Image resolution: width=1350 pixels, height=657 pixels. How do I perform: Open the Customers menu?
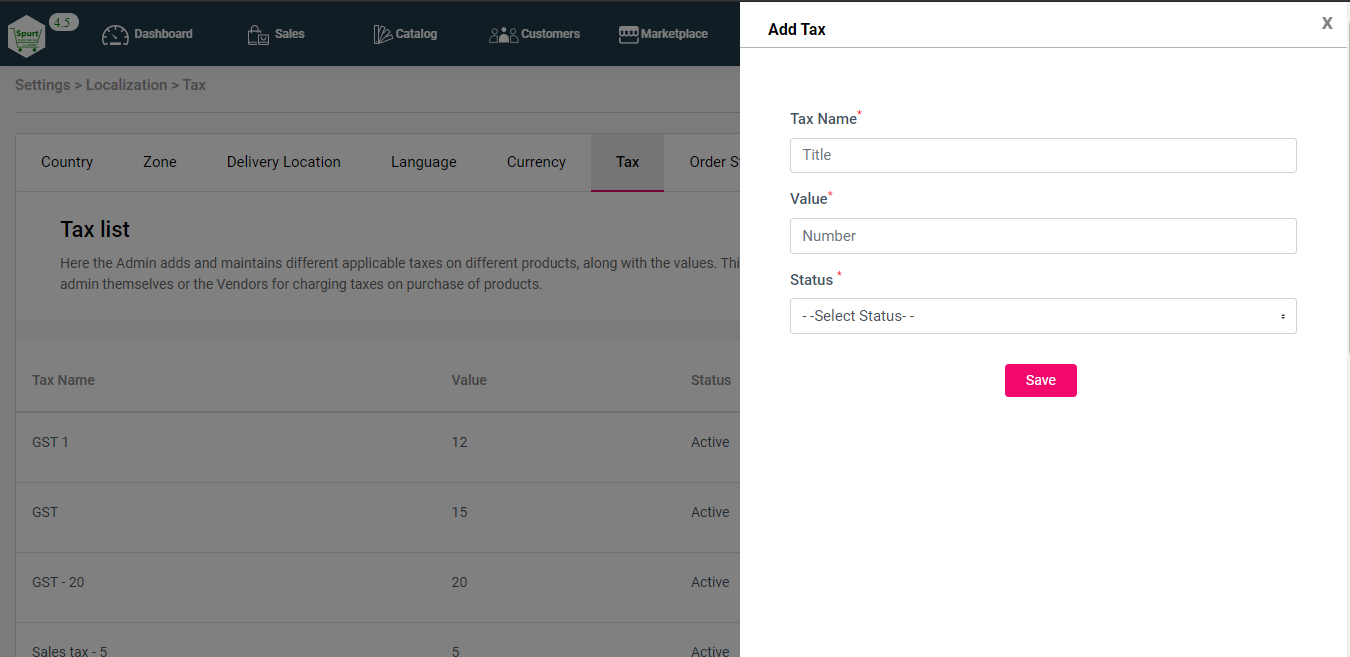(x=534, y=34)
